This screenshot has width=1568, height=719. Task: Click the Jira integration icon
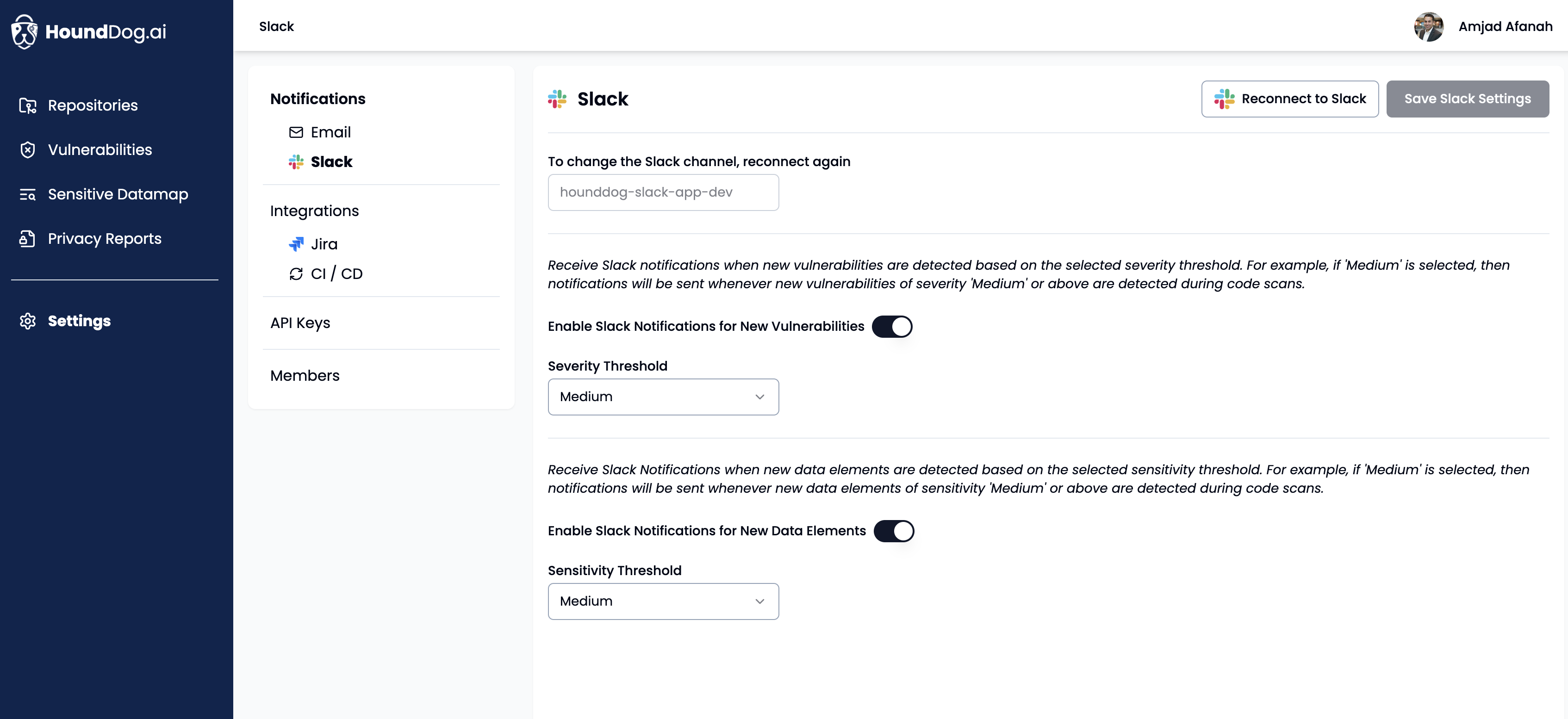[296, 245]
